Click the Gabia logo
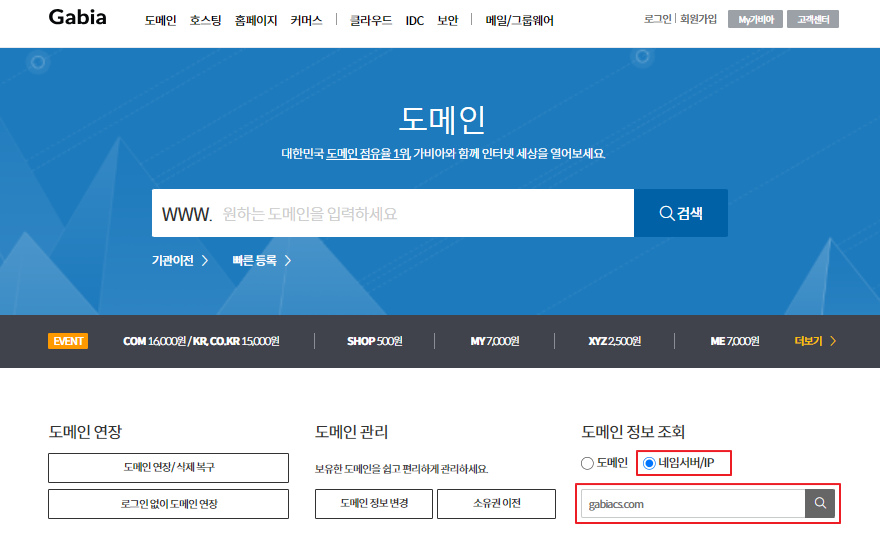The height and width of the screenshot is (533, 880). coord(77,17)
